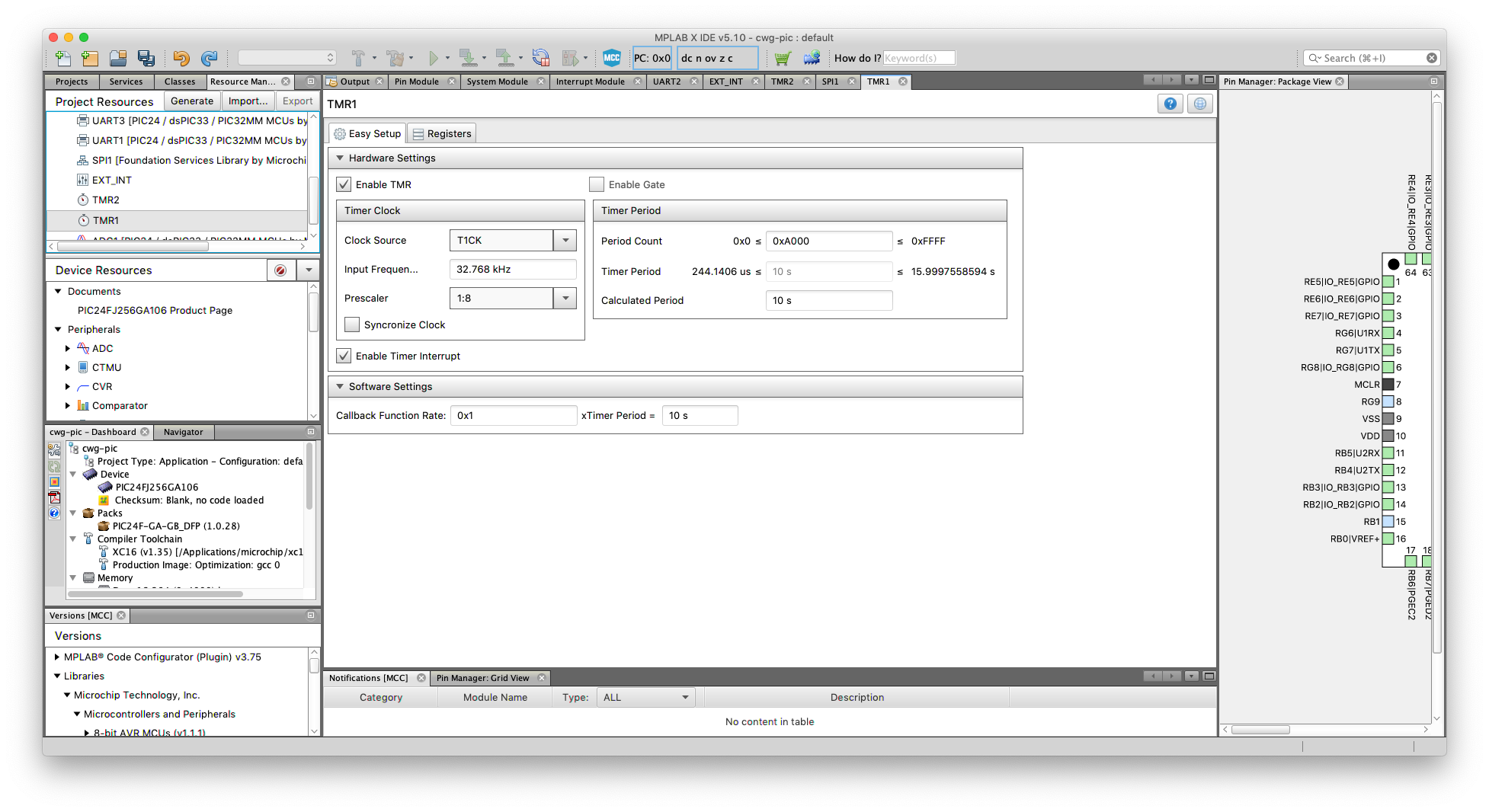Click the Save All toolbar icon

(146, 58)
